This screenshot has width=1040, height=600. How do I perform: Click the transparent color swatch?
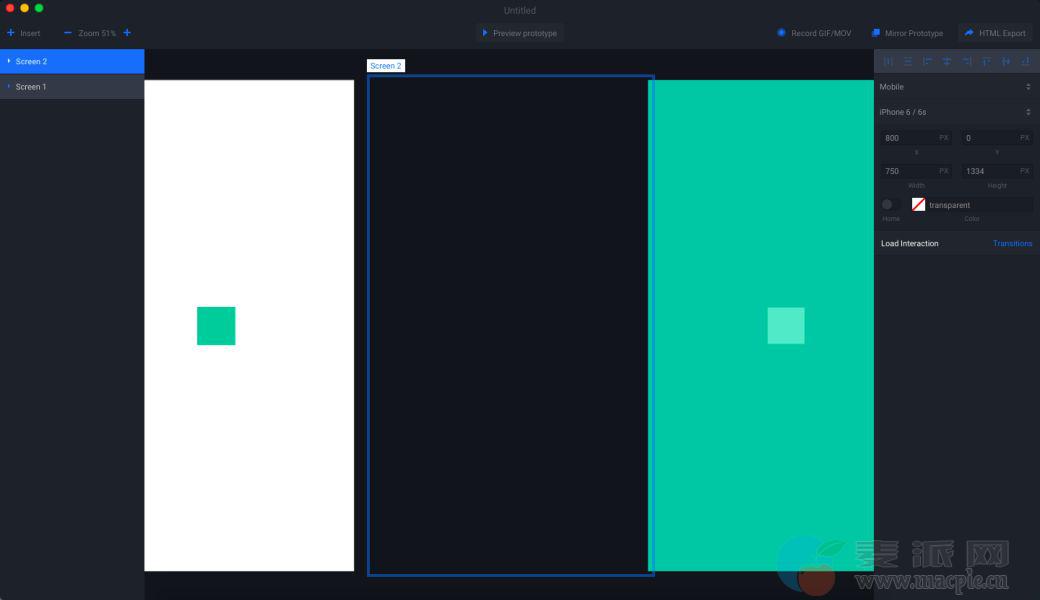coord(918,204)
